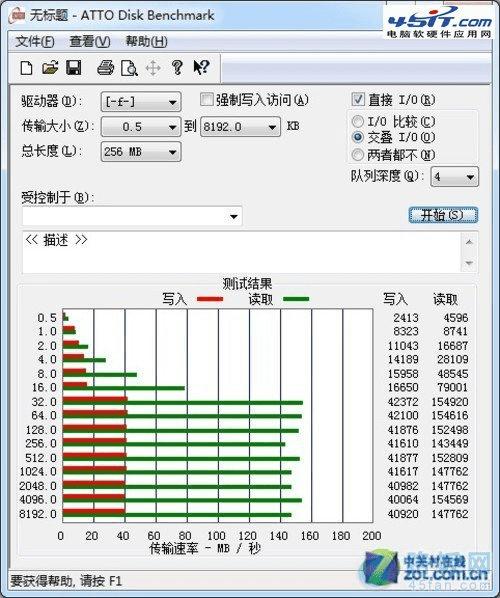Click the 8192.0 row label in chart

click(x=38, y=514)
